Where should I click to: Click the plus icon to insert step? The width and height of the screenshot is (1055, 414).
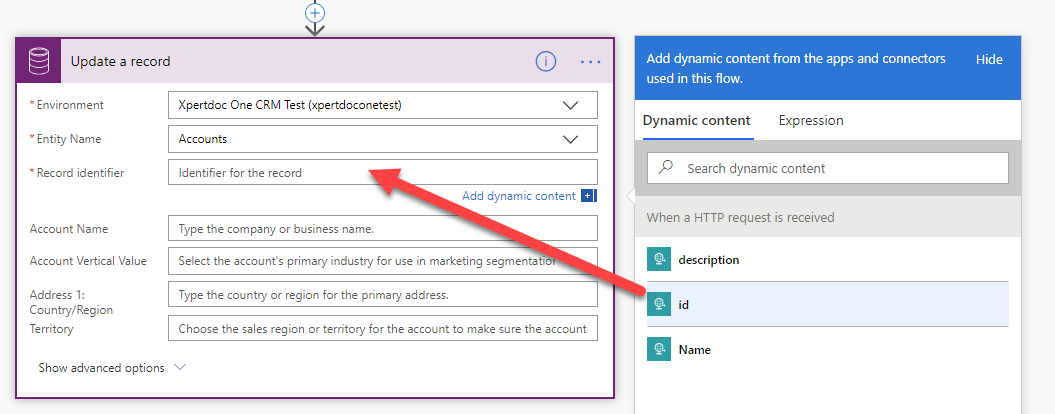coord(315,11)
